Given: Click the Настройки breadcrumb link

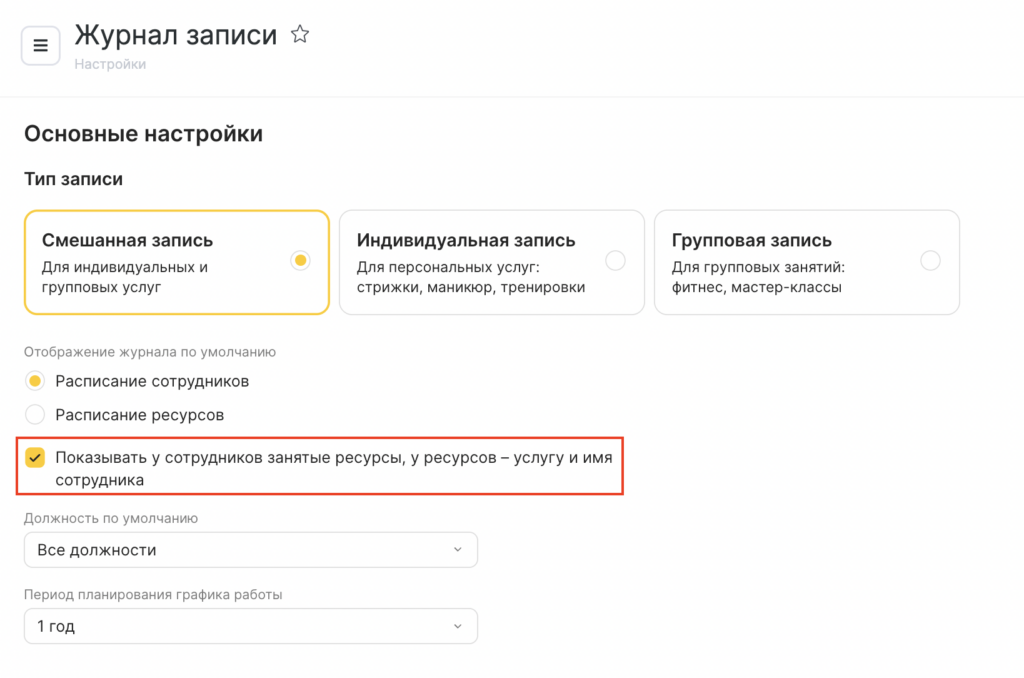Looking at the screenshot, I should click(x=110, y=64).
